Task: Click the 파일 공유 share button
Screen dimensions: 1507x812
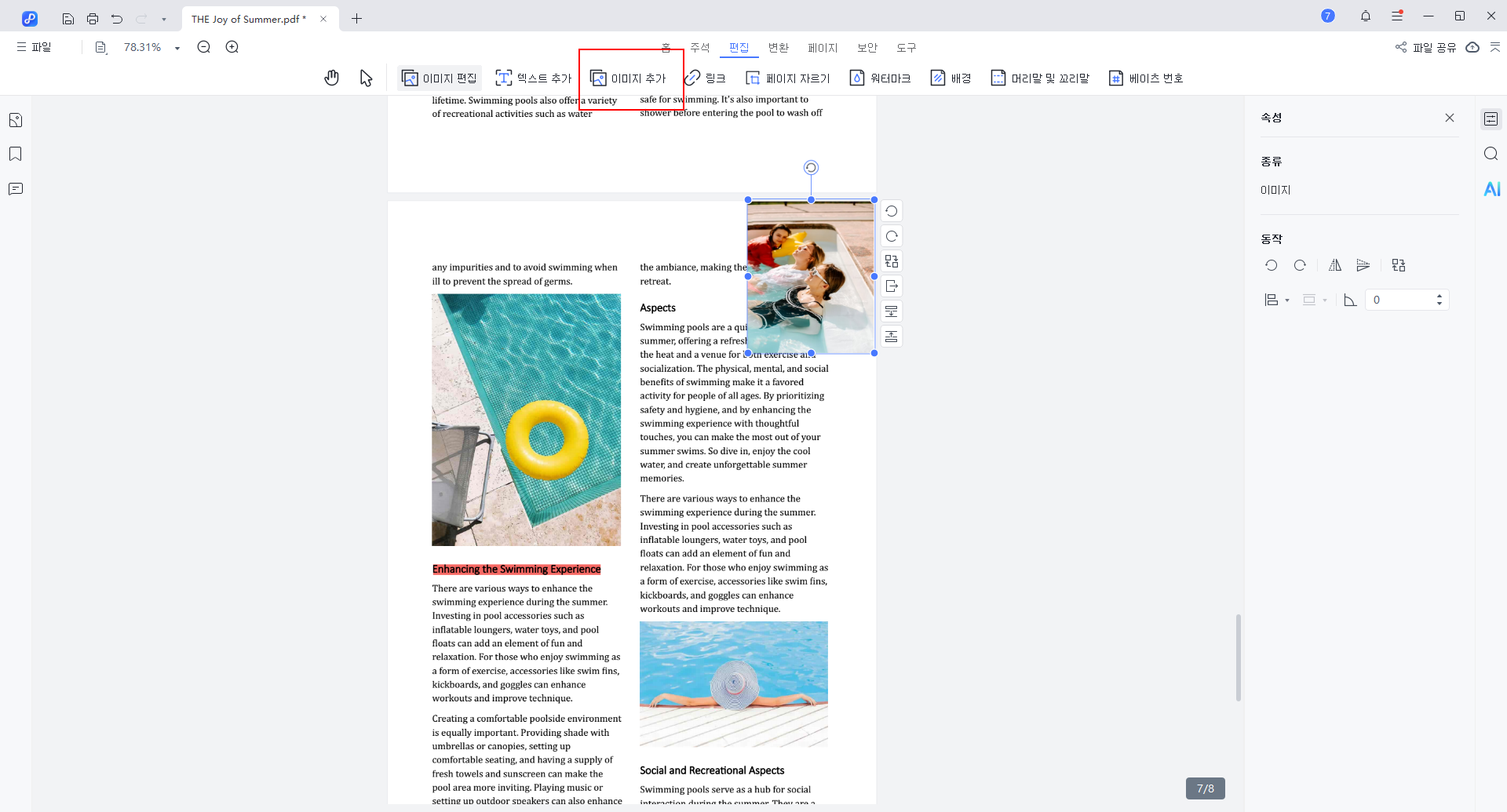Action: tap(1425, 48)
